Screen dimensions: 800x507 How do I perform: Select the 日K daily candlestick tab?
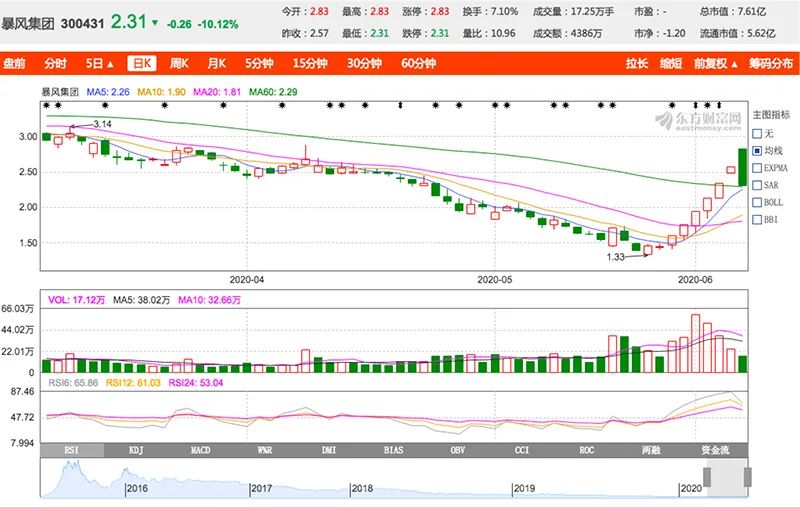coord(141,63)
